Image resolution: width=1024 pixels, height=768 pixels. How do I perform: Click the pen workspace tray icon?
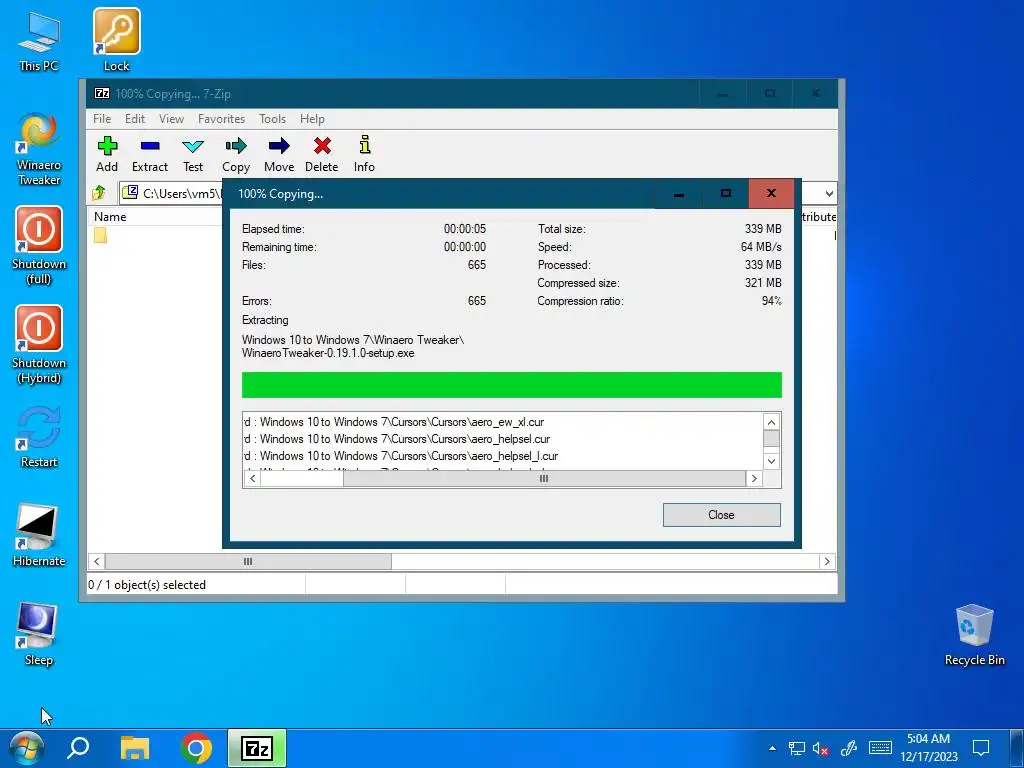(x=848, y=748)
